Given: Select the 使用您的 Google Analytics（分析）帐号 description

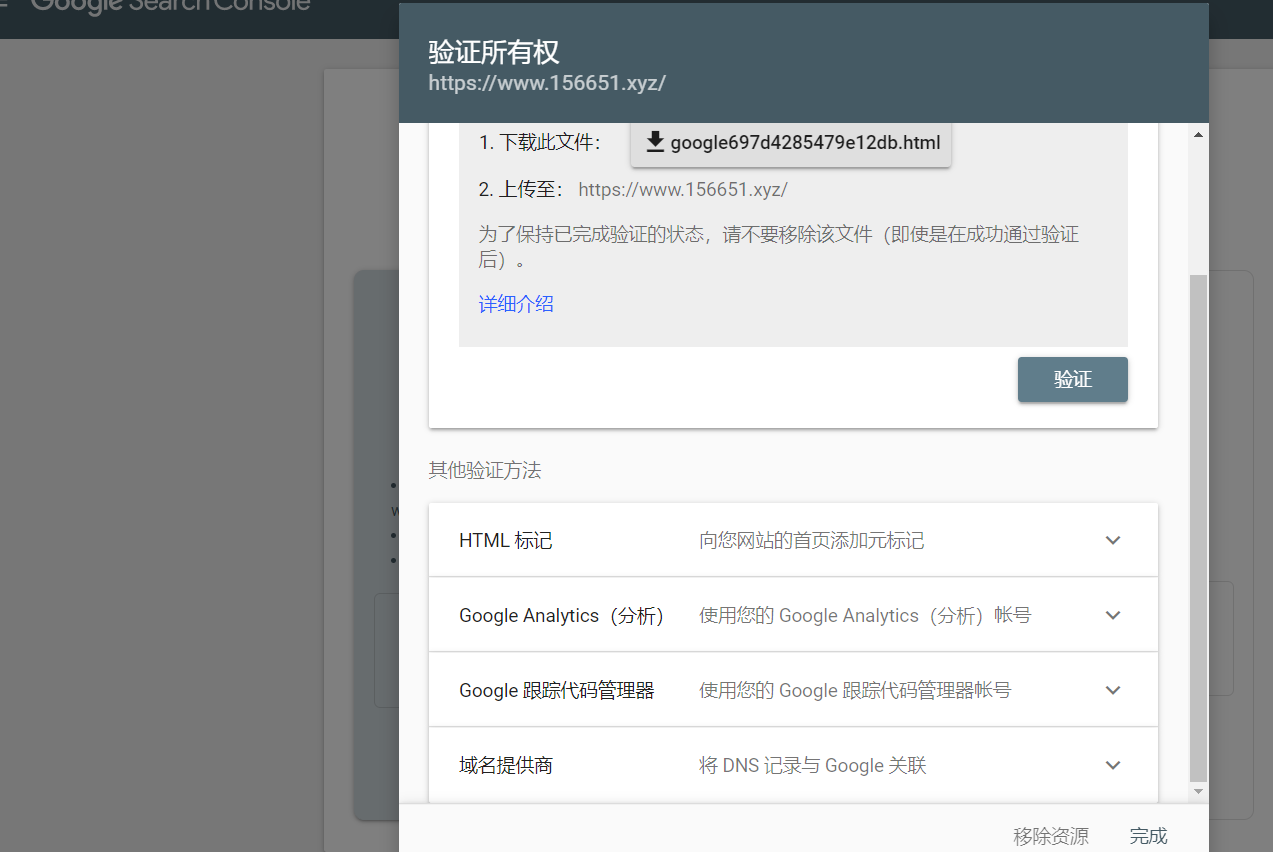Looking at the screenshot, I should click(x=865, y=616).
